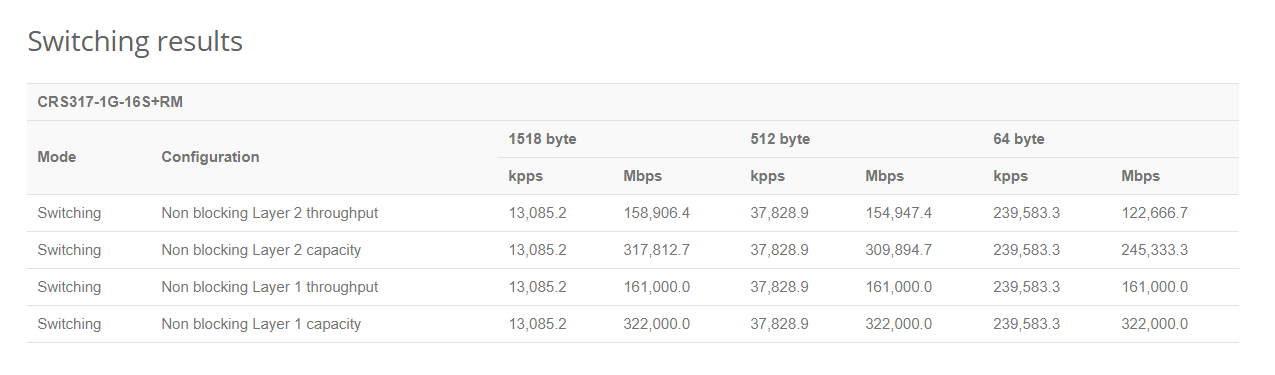Click Mbps subheader under 64 byte

[x=1141, y=176]
